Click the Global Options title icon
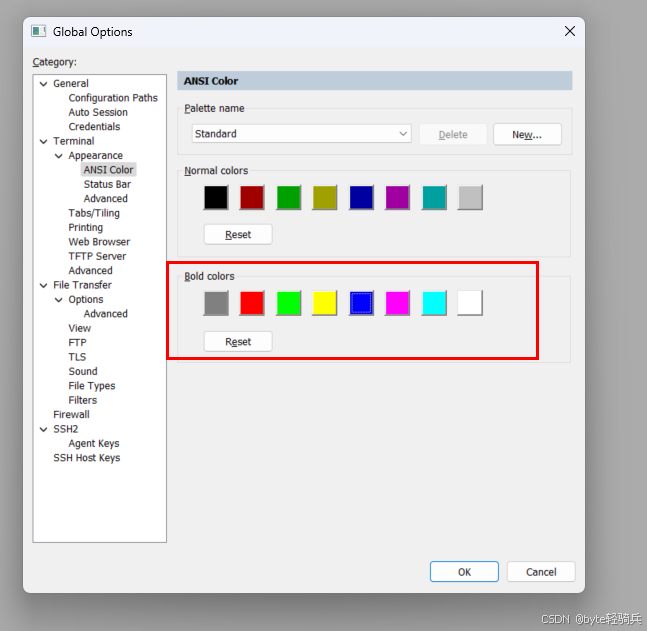 39,31
